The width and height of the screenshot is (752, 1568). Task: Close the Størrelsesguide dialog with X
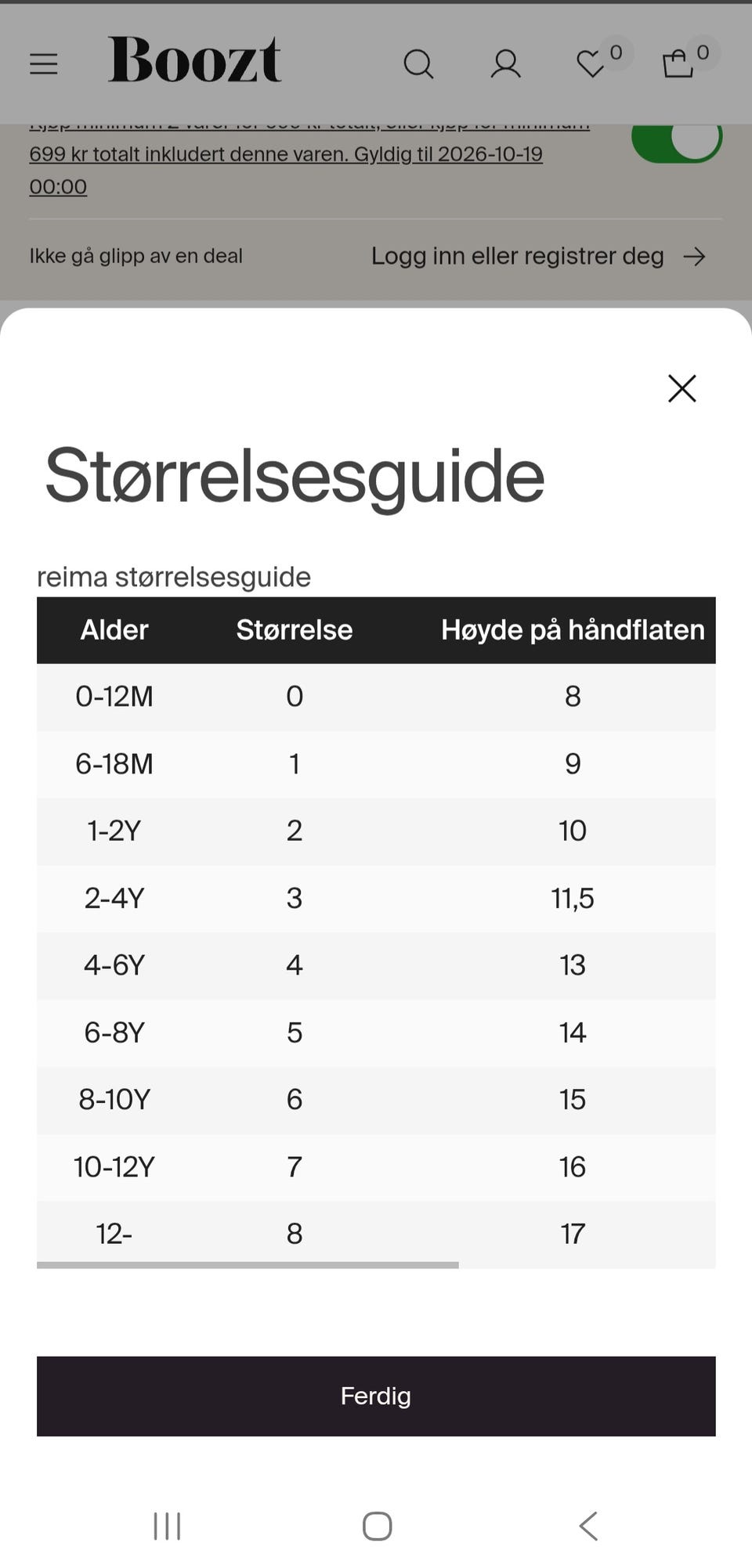coord(682,388)
